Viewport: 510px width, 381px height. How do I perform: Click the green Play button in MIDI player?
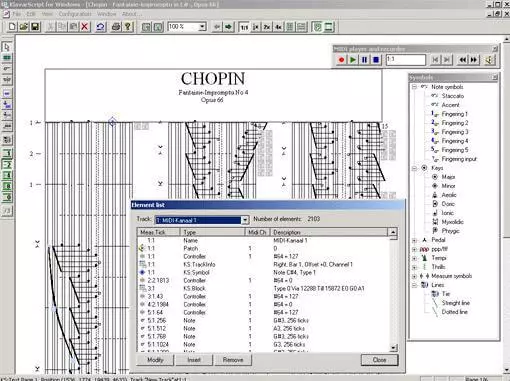pos(353,60)
